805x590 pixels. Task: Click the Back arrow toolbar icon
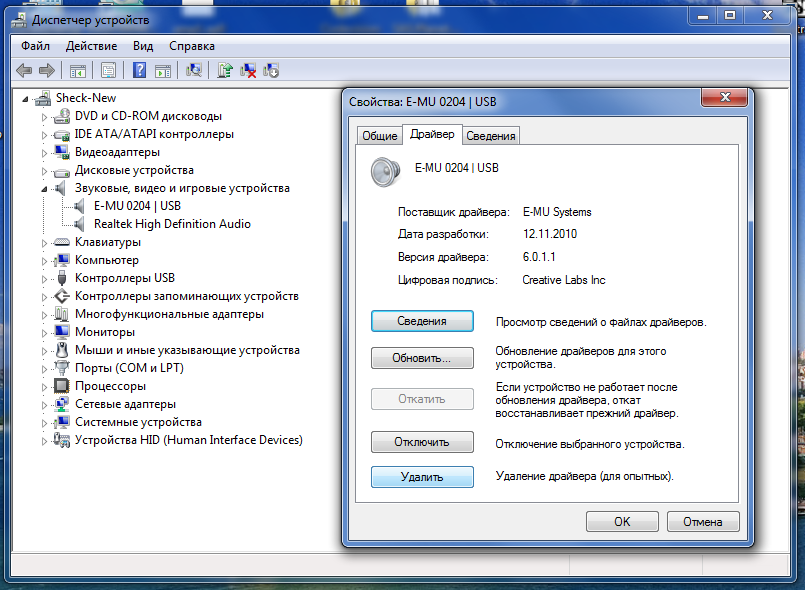[x=24, y=70]
